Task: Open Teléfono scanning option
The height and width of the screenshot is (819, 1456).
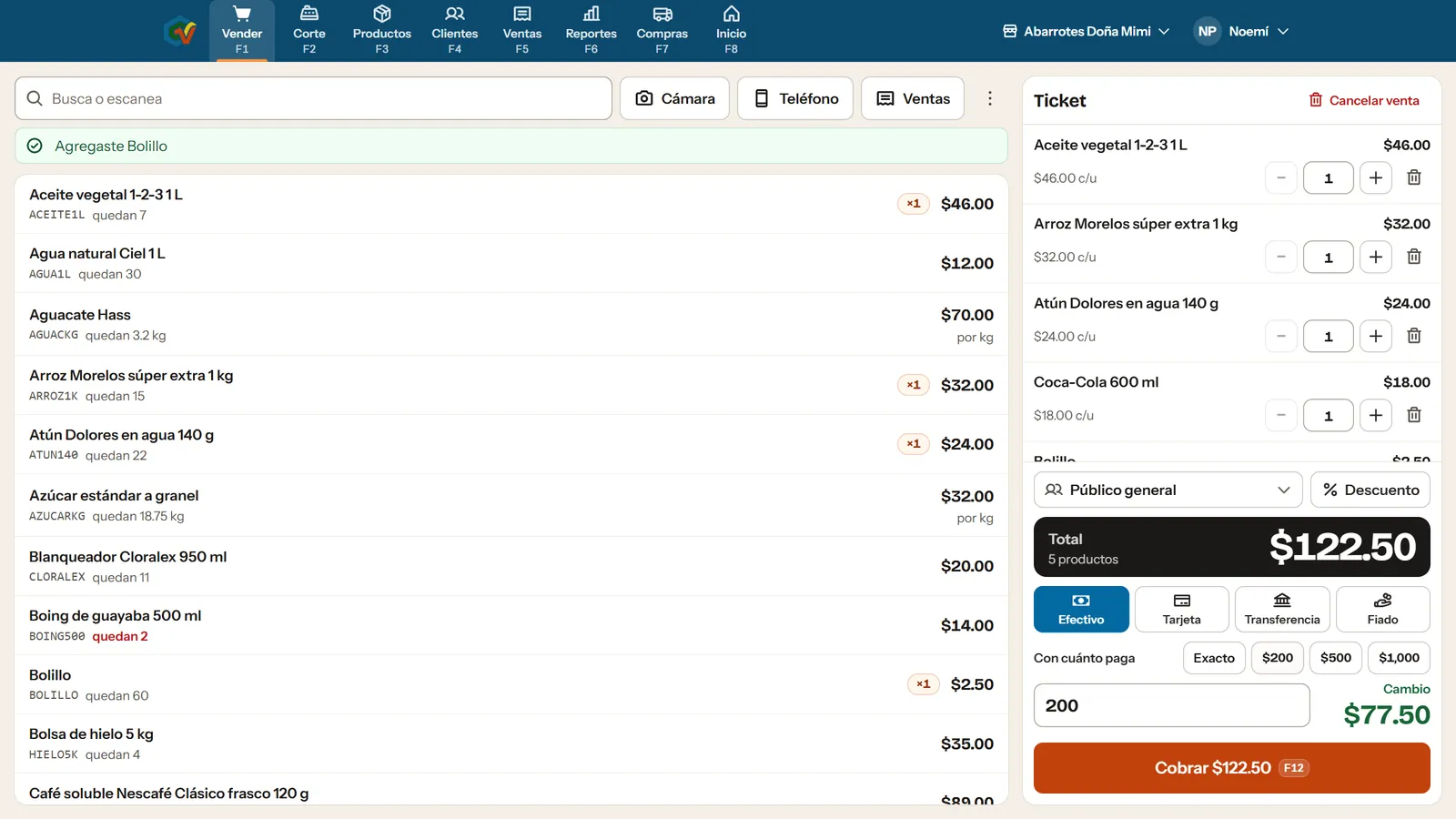Action: 795,98
